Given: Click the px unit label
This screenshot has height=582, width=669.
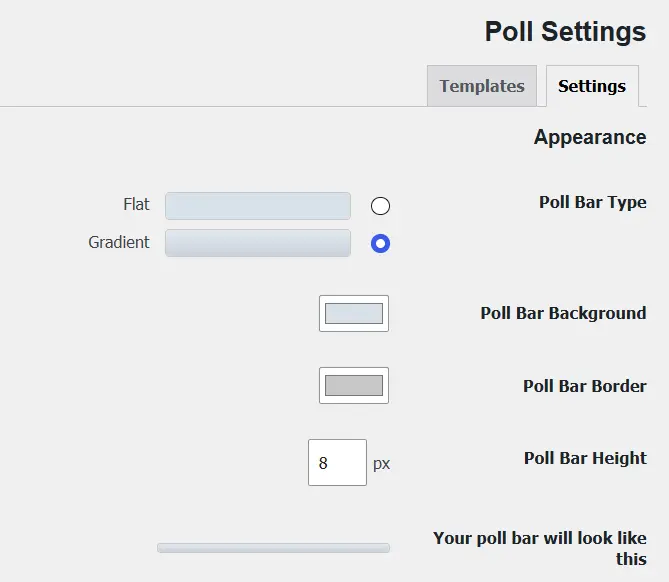Looking at the screenshot, I should pyautogui.click(x=381, y=464).
